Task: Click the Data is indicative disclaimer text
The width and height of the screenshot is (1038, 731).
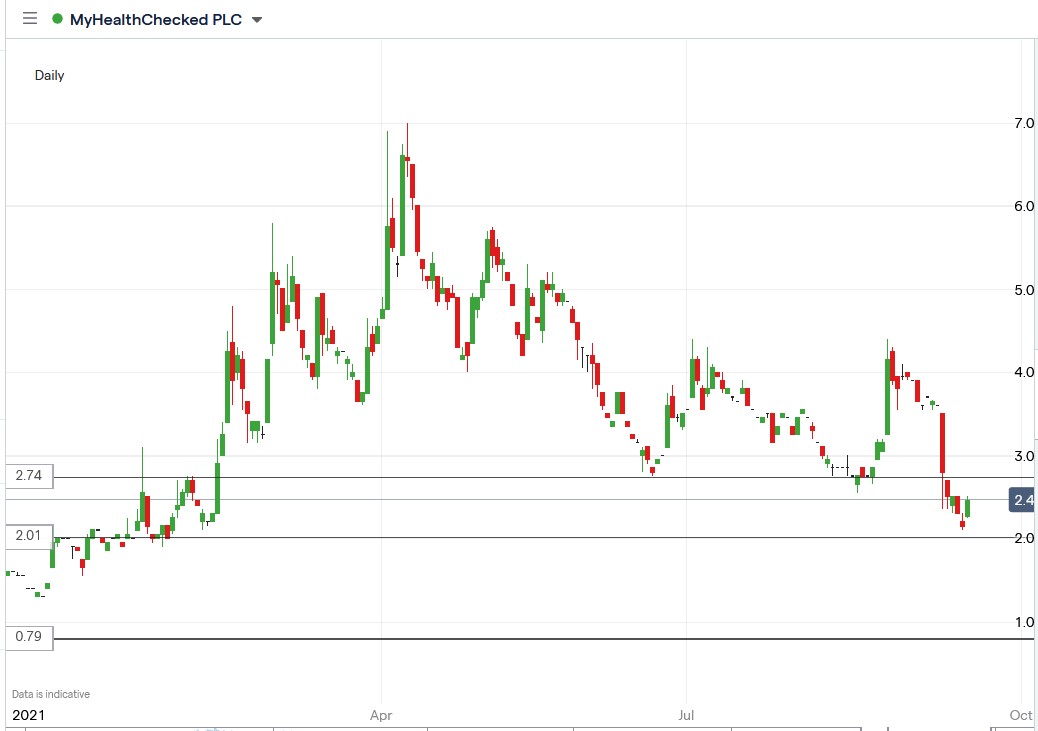Action: click(51, 693)
